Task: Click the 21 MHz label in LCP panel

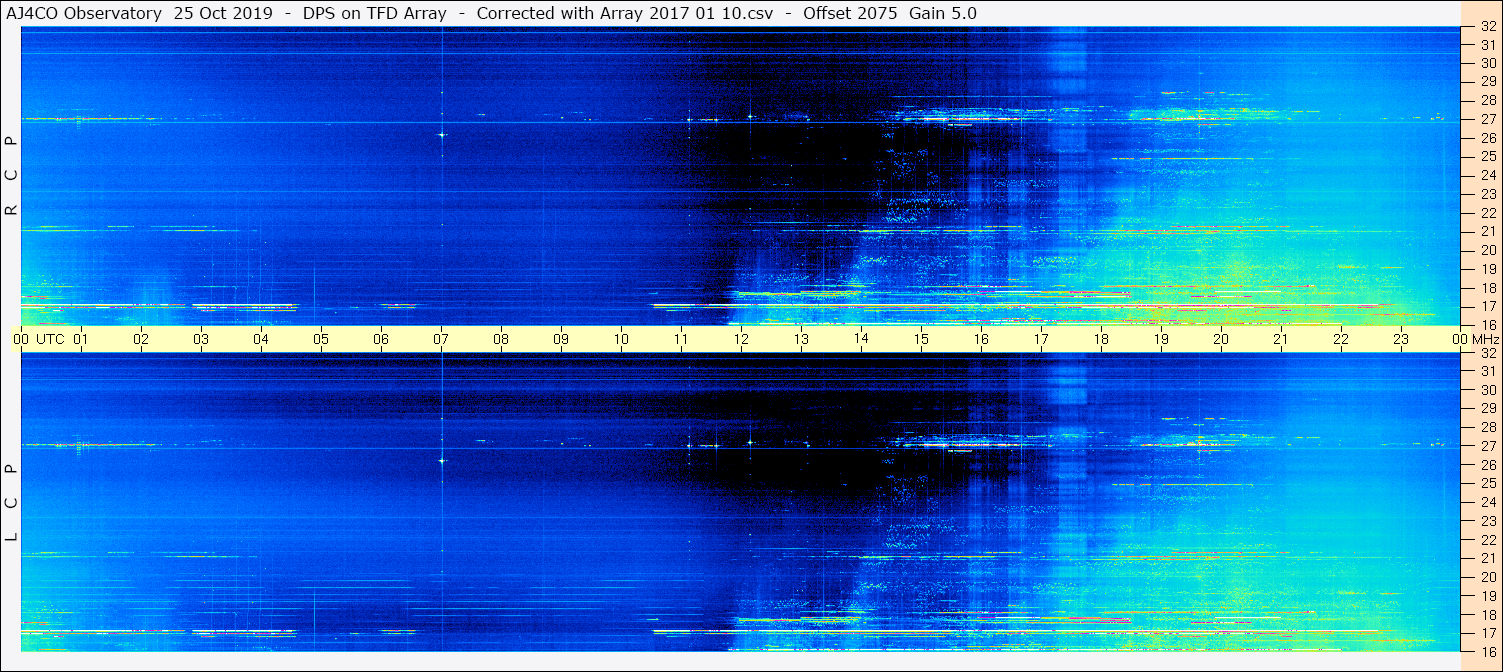Action: point(1488,558)
